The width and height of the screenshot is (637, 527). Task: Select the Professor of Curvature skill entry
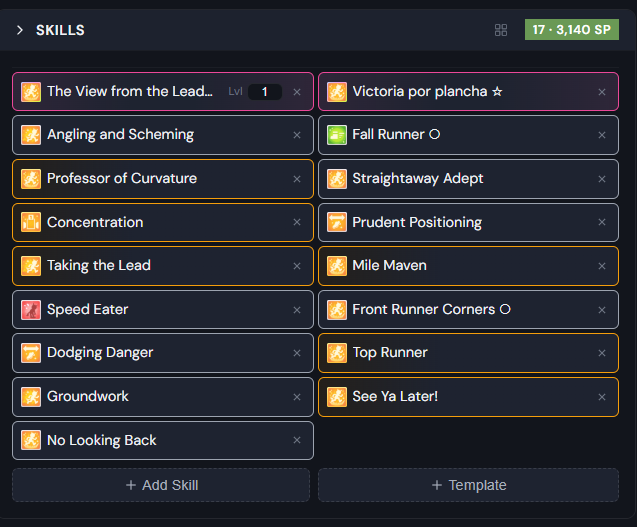pos(163,179)
